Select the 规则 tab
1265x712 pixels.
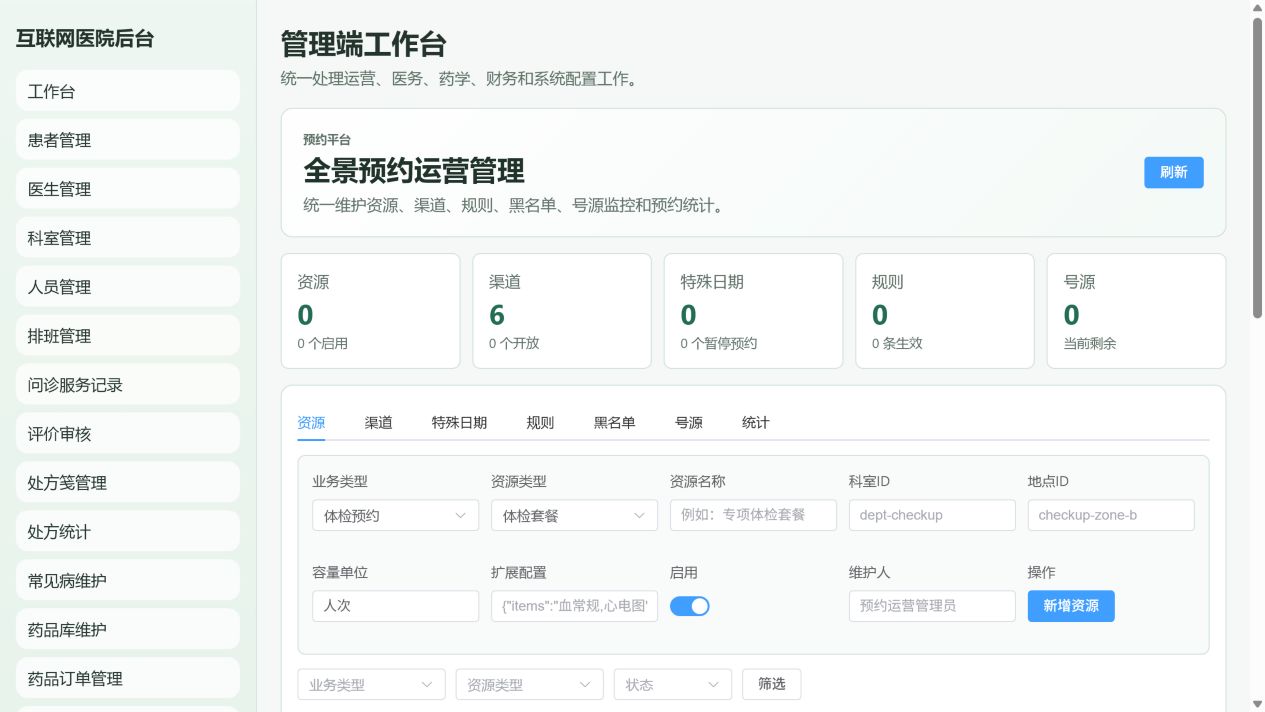pyautogui.click(x=540, y=423)
